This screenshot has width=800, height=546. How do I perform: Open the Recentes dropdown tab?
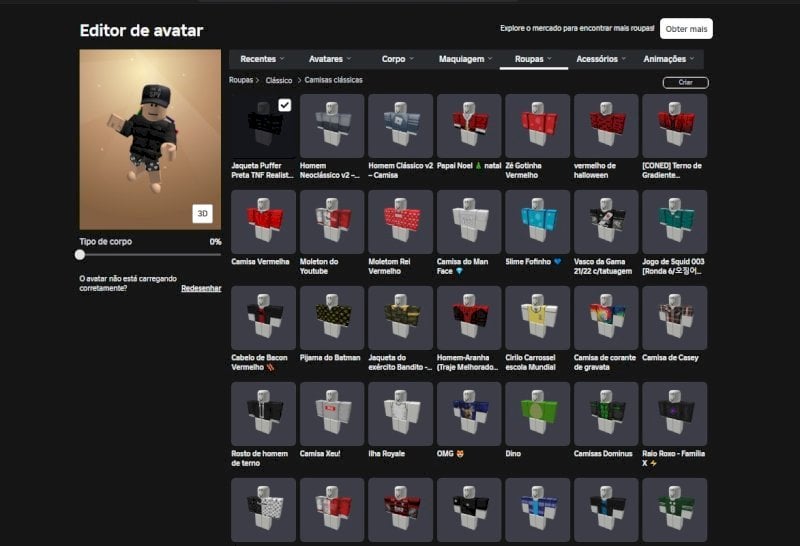(262, 59)
